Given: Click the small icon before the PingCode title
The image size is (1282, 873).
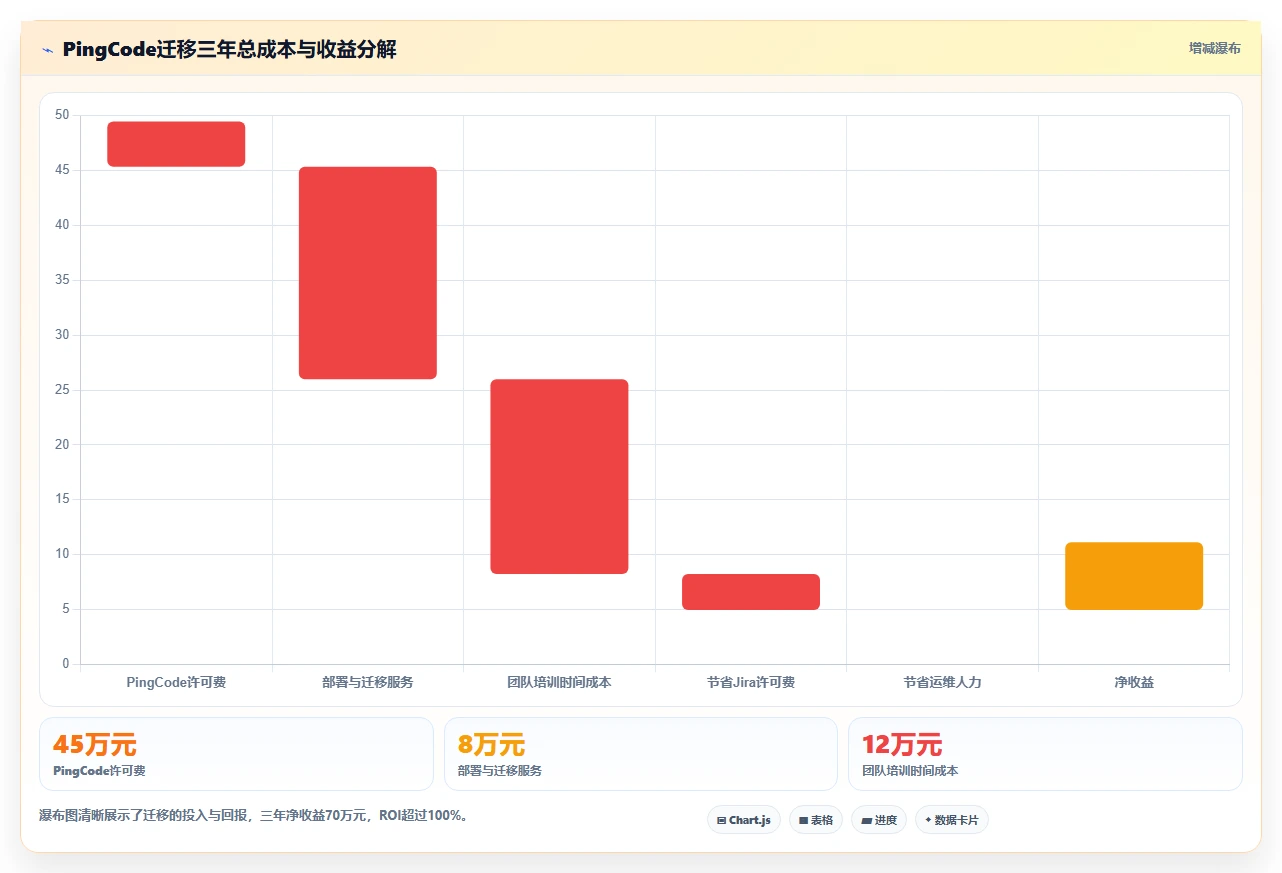Looking at the screenshot, I should point(47,50).
